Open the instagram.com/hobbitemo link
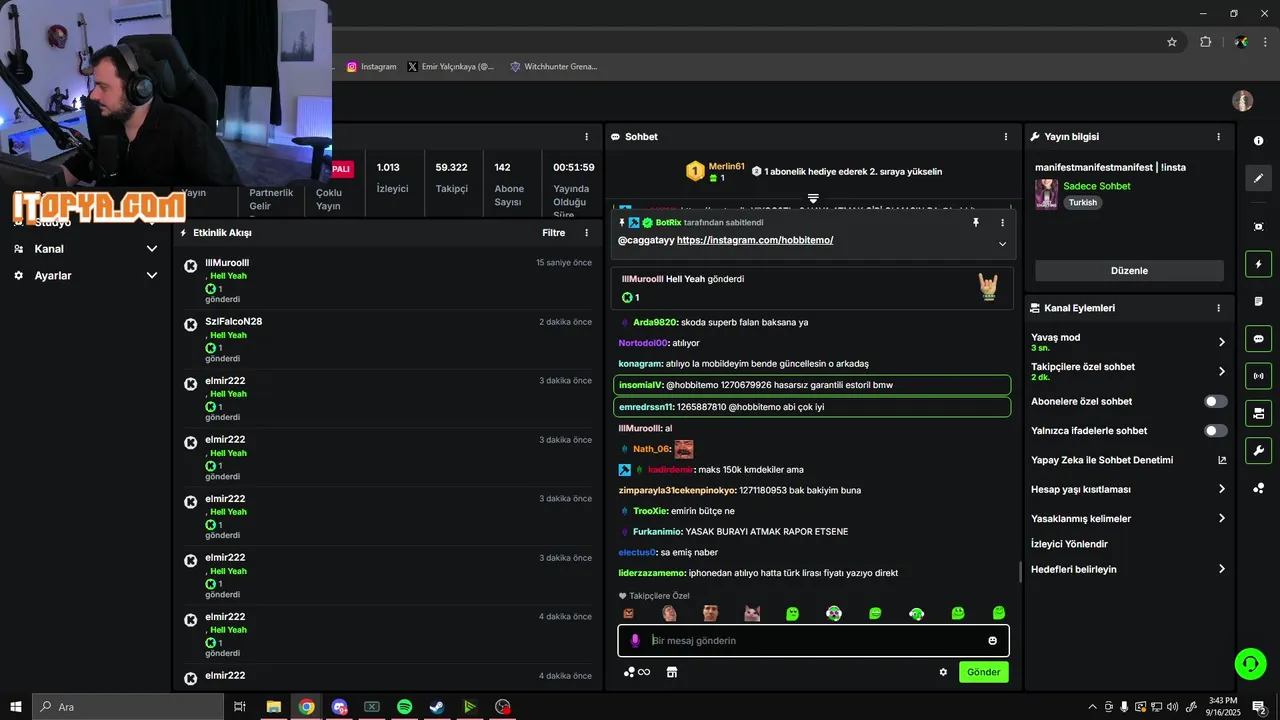The height and width of the screenshot is (720, 1280). click(755, 241)
